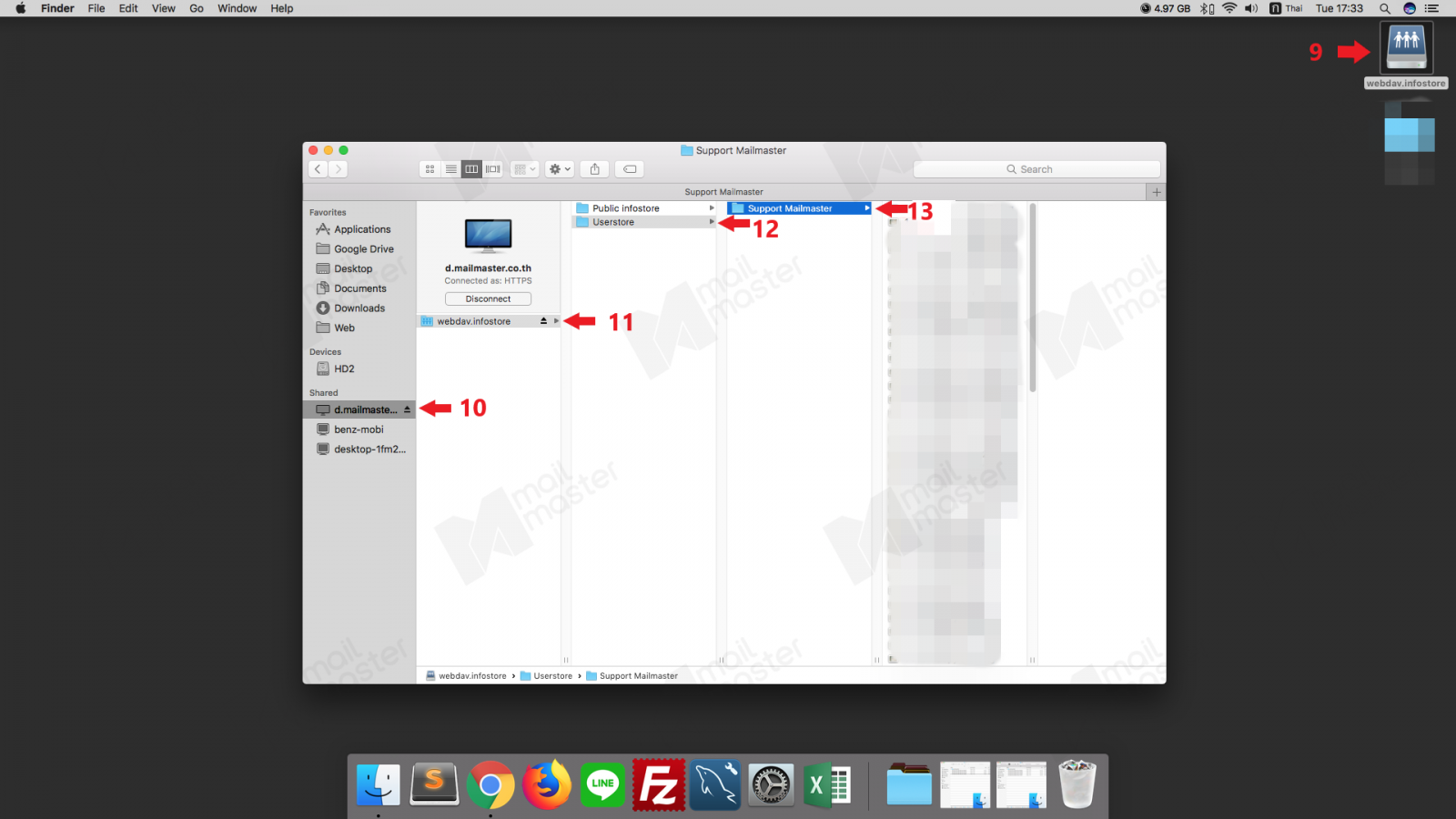Open the arrange items dropdown

[x=524, y=169]
